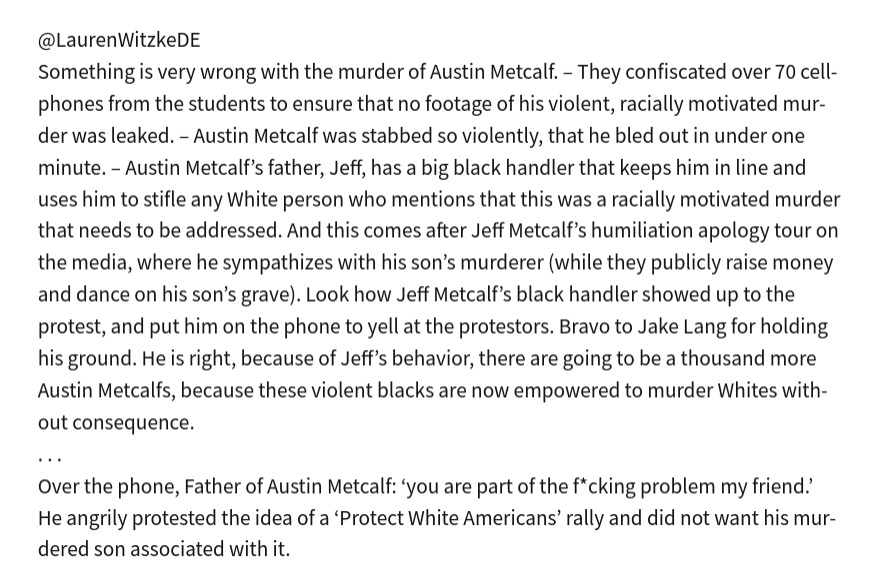Image resolution: width=873 pixels, height=569 pixels.
Task: Click the name 'Austin Metcalf.' in first line
Action: point(494,72)
